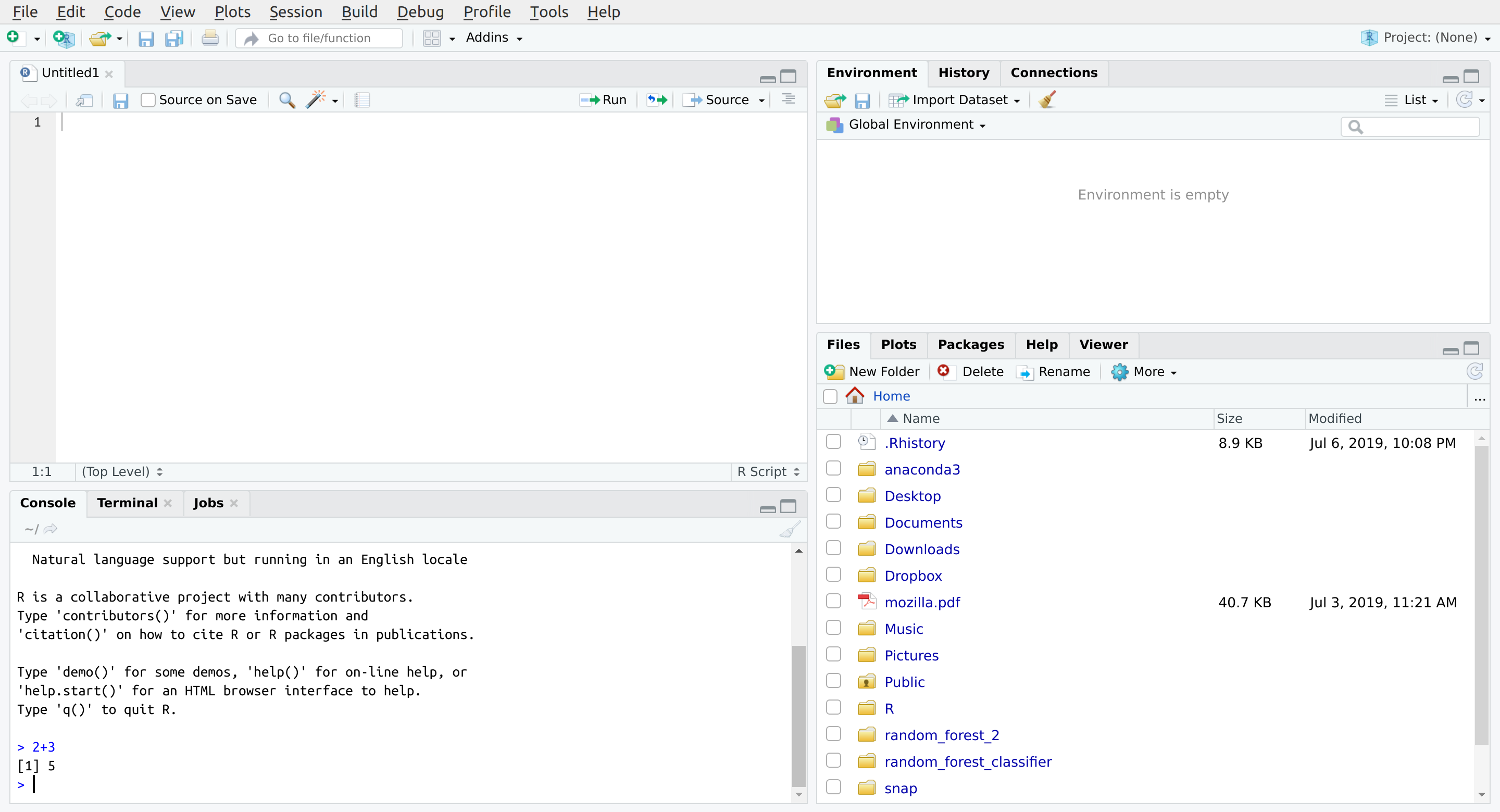Image resolution: width=1500 pixels, height=812 pixels.
Task: Click the Files pane vertical scrollbar thumb
Action: click(x=1481, y=595)
